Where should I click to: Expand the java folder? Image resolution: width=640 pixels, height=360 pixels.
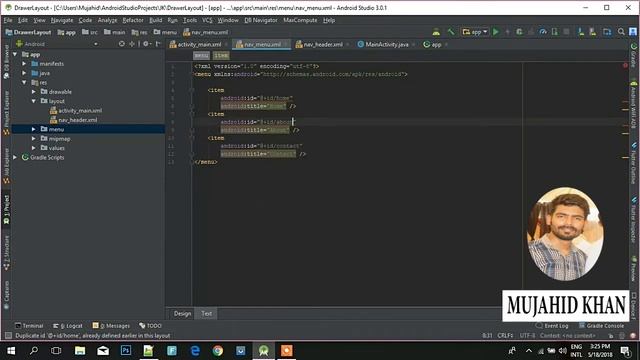point(24,73)
